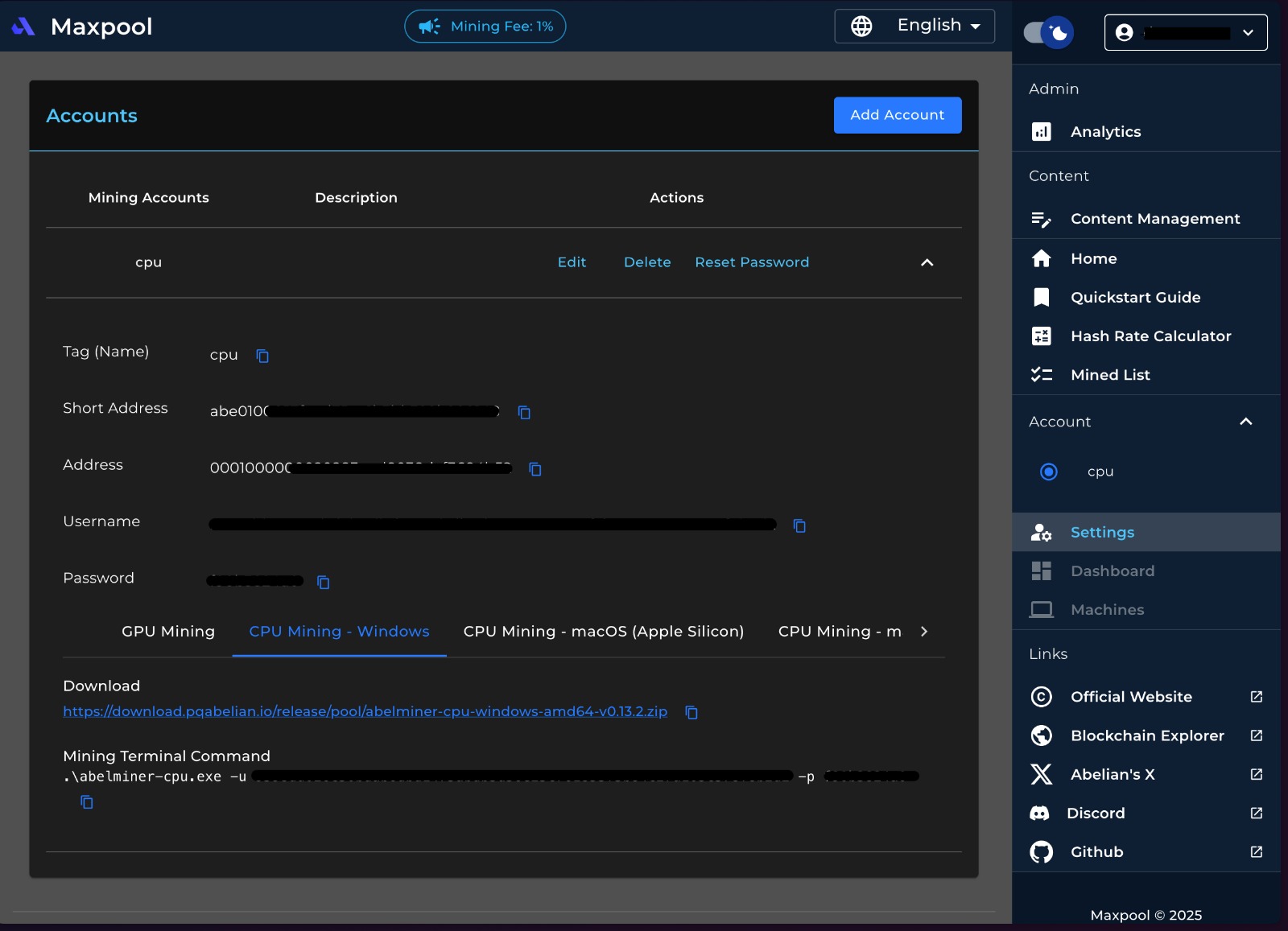Delete the cpu mining account
The width and height of the screenshot is (1288, 931).
[647, 262]
